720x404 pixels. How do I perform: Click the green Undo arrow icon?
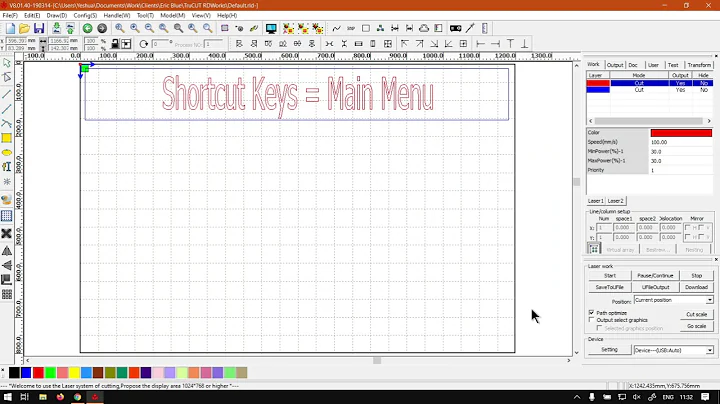coord(87,28)
